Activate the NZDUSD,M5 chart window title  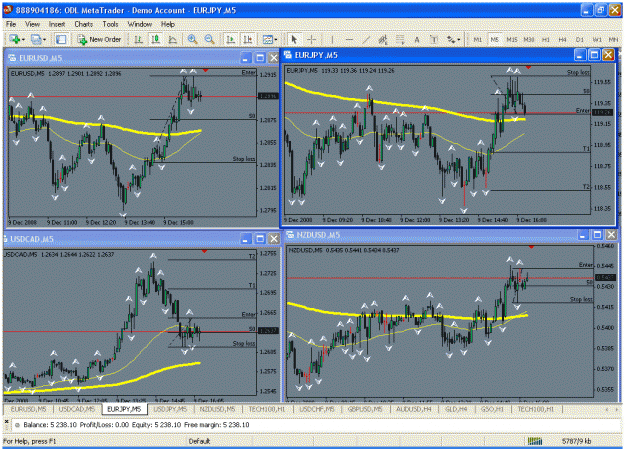[318, 235]
